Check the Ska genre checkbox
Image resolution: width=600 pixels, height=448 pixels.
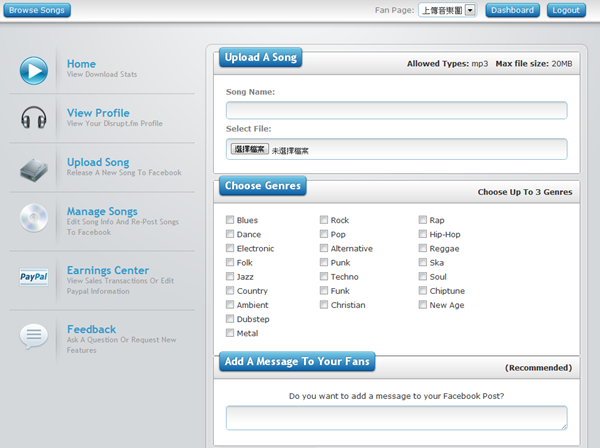[x=422, y=262]
